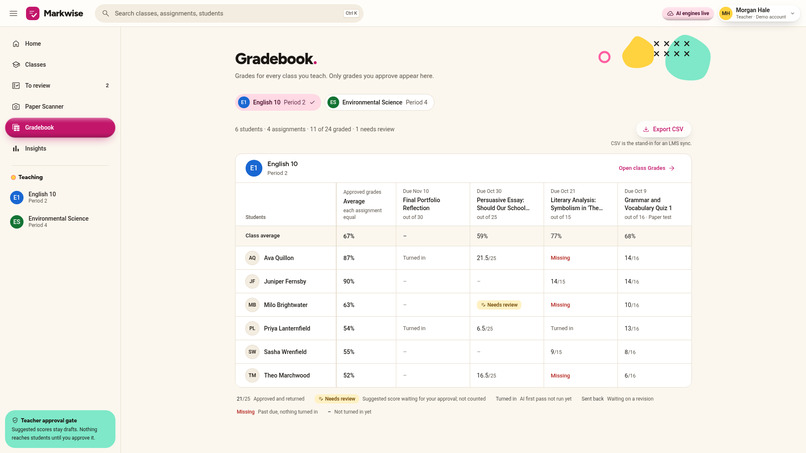
Task: Click the AQ avatar for Ava Quillon
Action: point(252,258)
